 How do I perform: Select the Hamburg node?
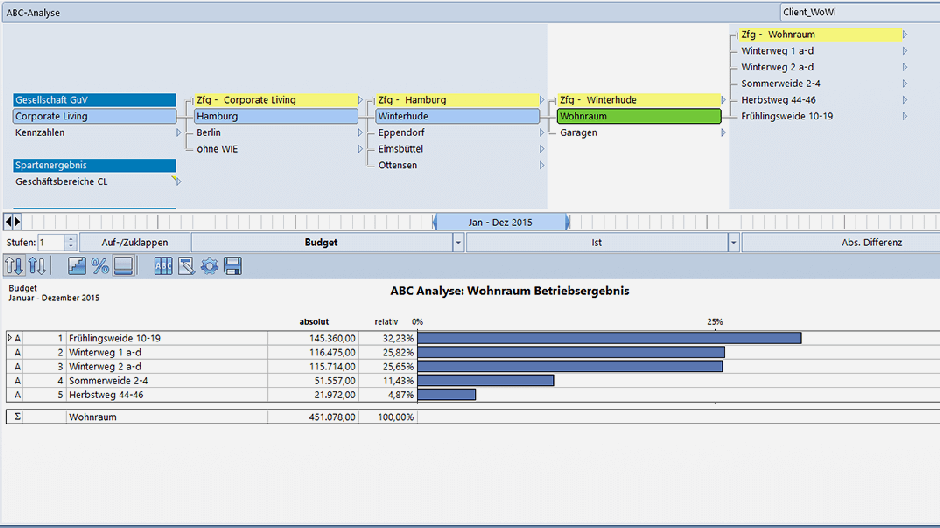[276, 116]
